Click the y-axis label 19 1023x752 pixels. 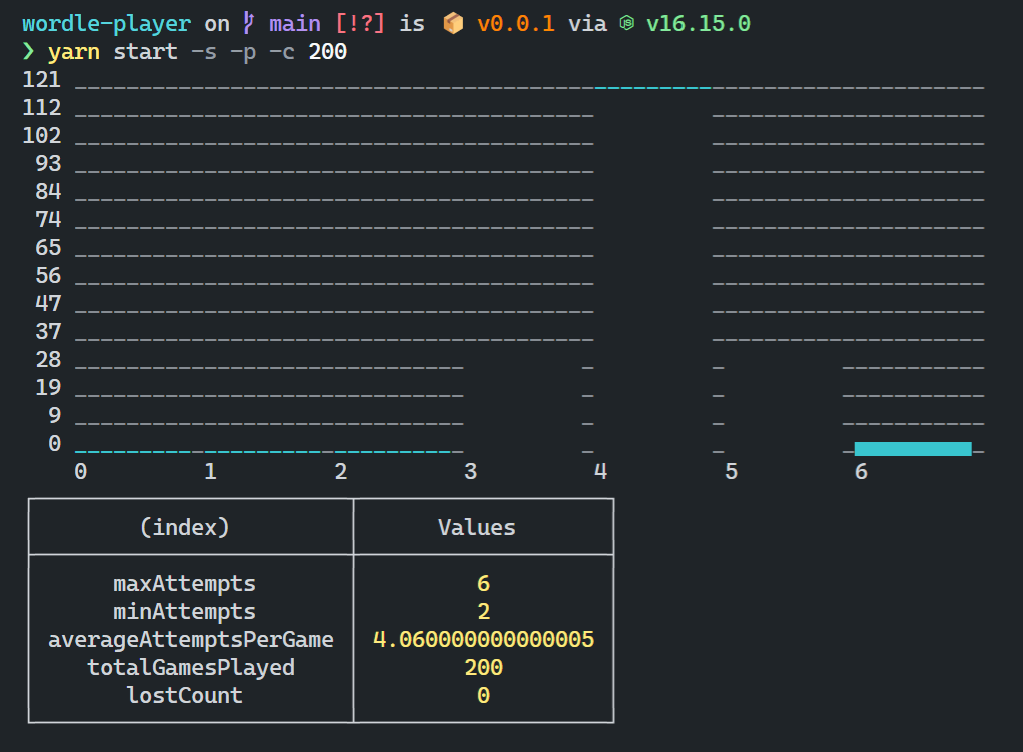[x=48, y=388]
